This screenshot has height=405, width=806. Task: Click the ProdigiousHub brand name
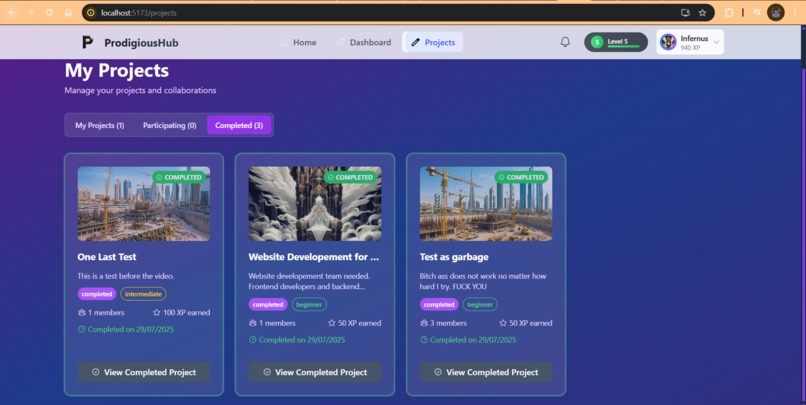[x=141, y=43]
